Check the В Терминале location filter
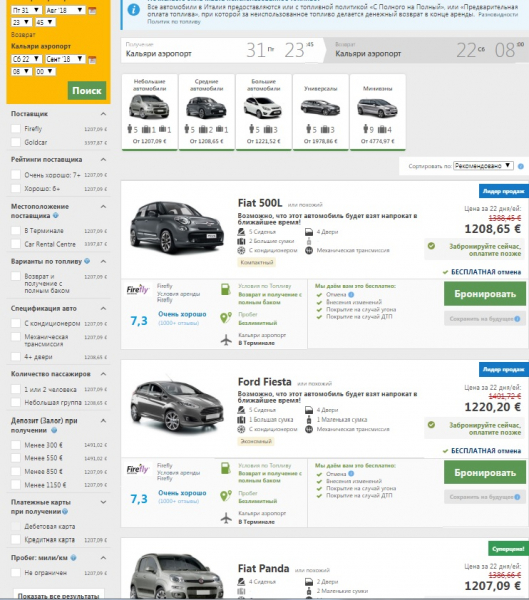The height and width of the screenshot is (600, 529). [x=16, y=230]
